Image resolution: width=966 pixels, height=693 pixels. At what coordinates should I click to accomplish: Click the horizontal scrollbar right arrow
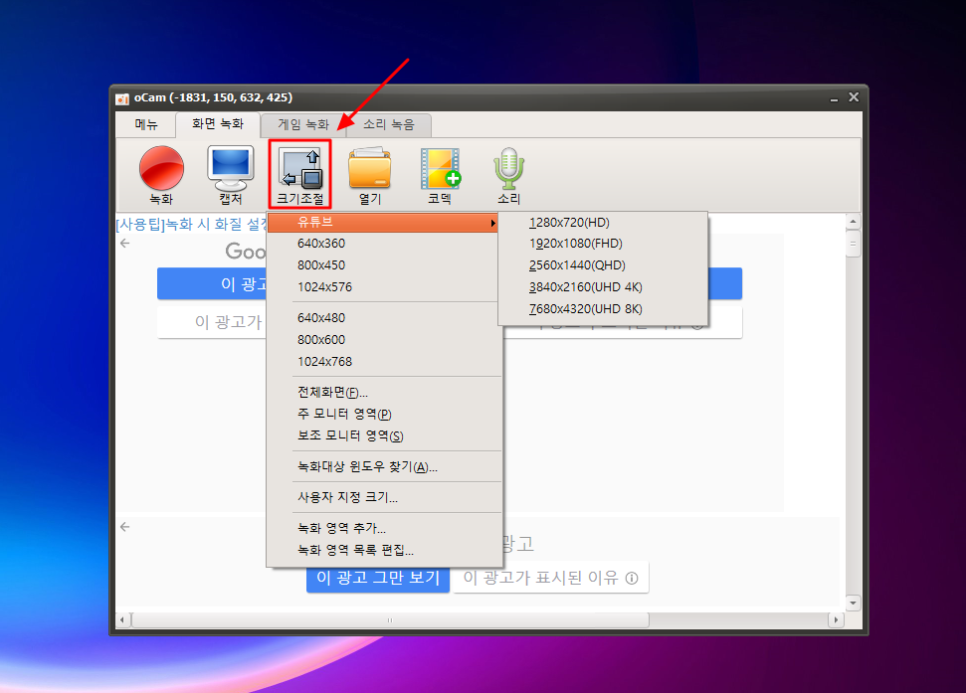836,620
